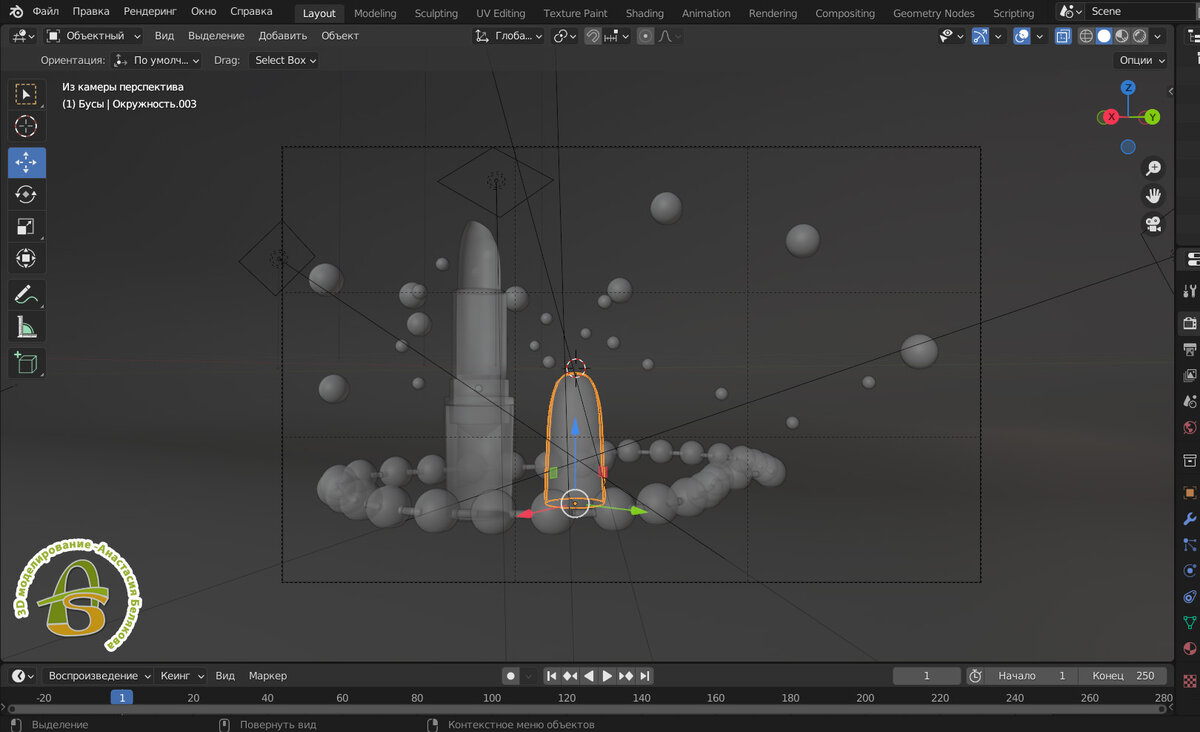Open the Файл menu
The image size is (1200, 732).
point(45,12)
